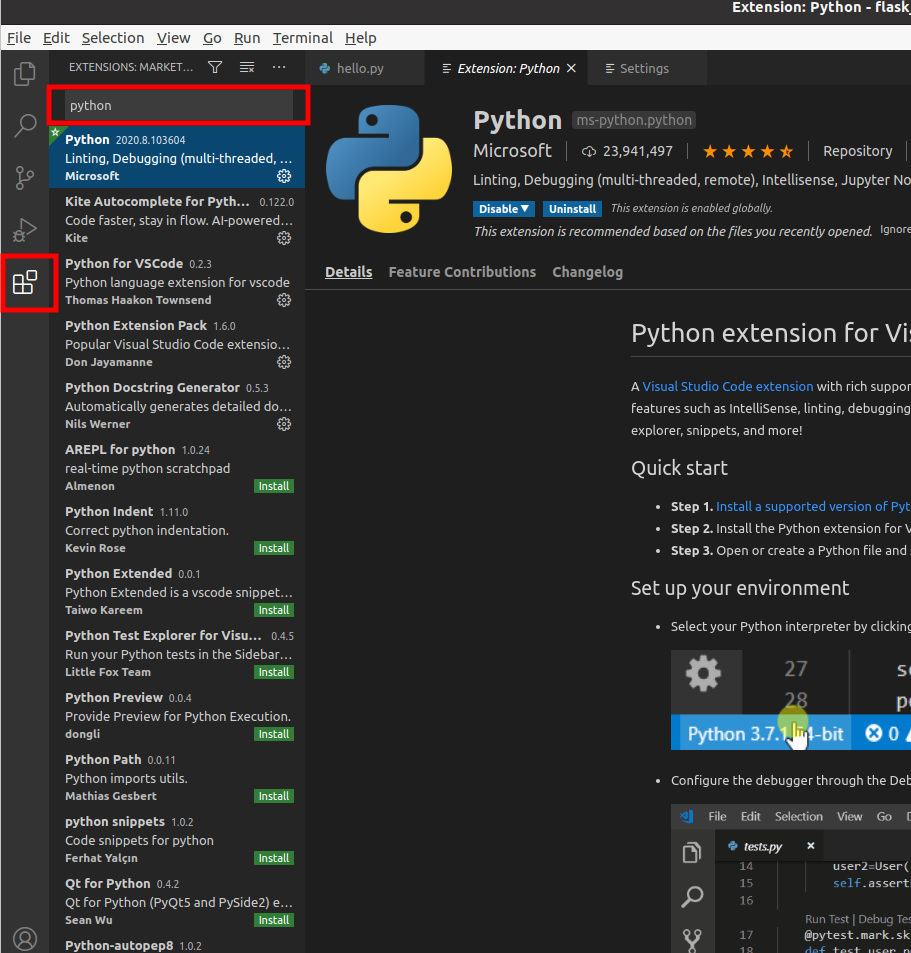Viewport: 911px width, 953px height.
Task: Click the Ignore recommendation link
Action: tap(895, 230)
